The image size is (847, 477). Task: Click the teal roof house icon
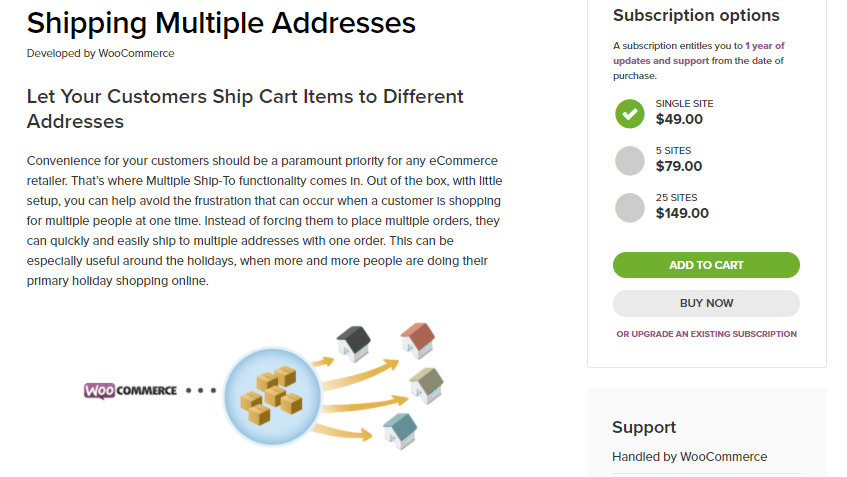(x=402, y=429)
